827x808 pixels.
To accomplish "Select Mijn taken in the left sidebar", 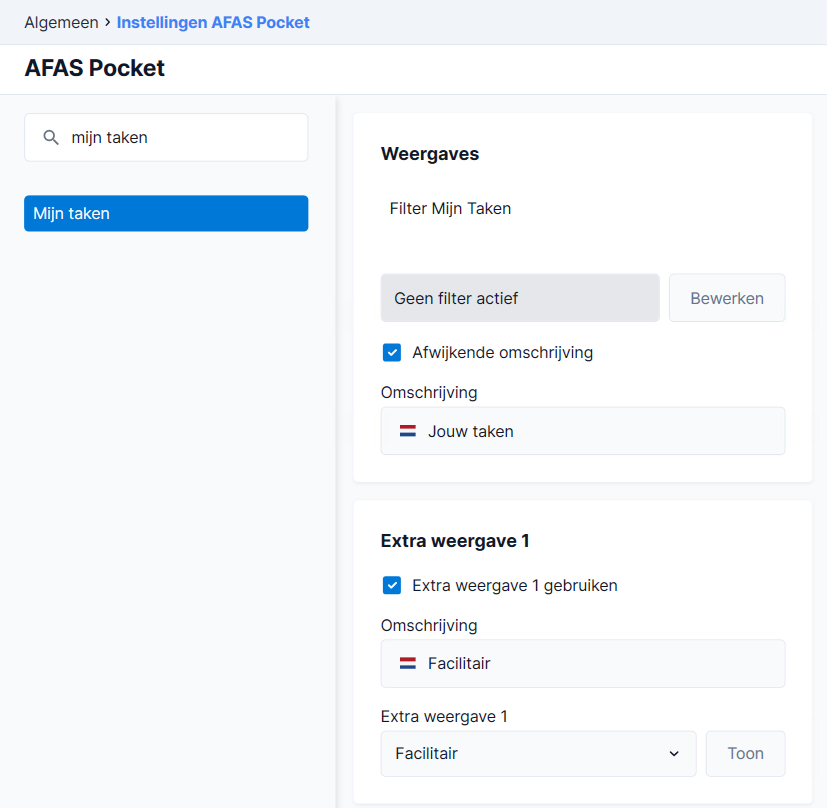I will click(166, 213).
